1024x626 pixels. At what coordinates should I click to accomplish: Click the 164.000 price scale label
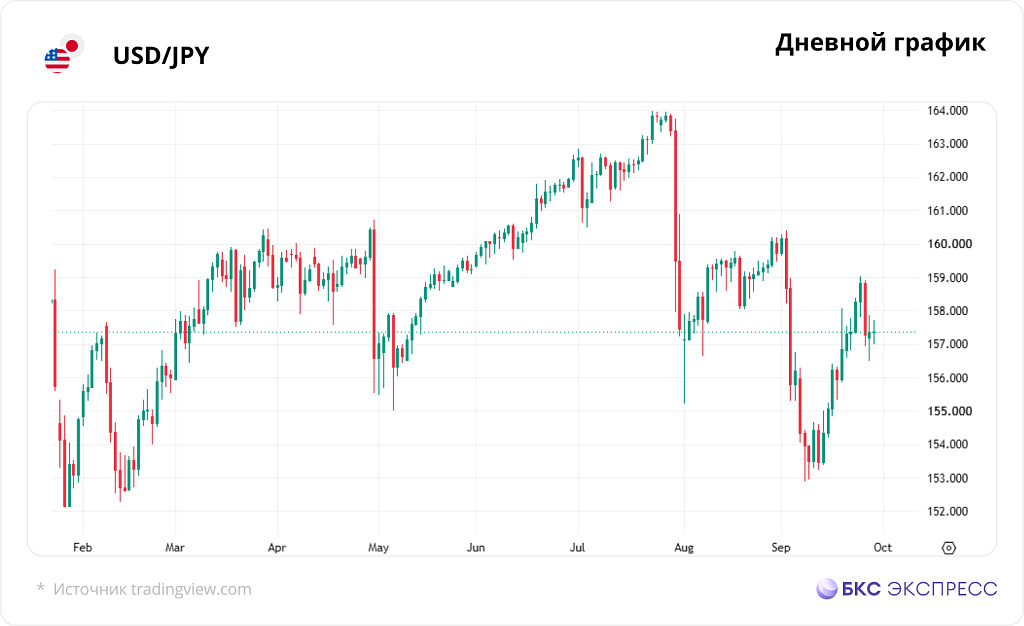(x=947, y=110)
